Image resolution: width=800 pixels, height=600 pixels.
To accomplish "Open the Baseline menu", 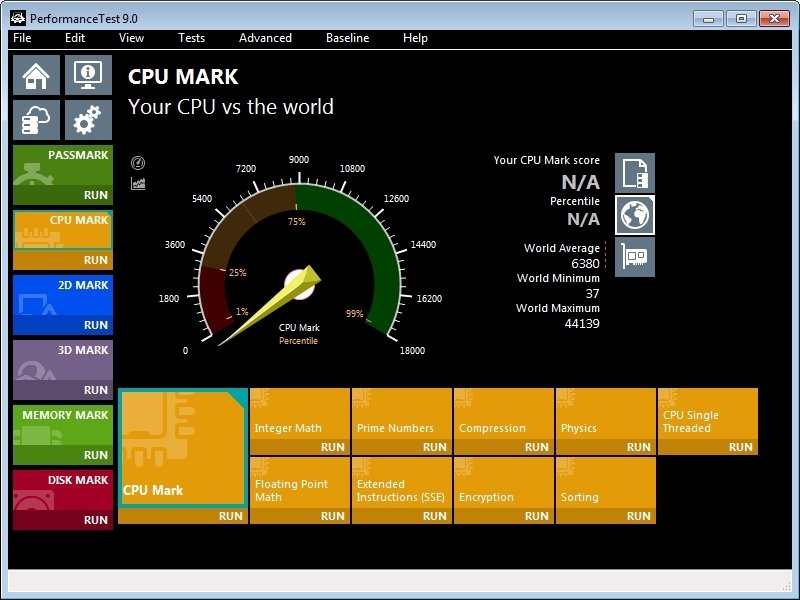I will (x=347, y=38).
